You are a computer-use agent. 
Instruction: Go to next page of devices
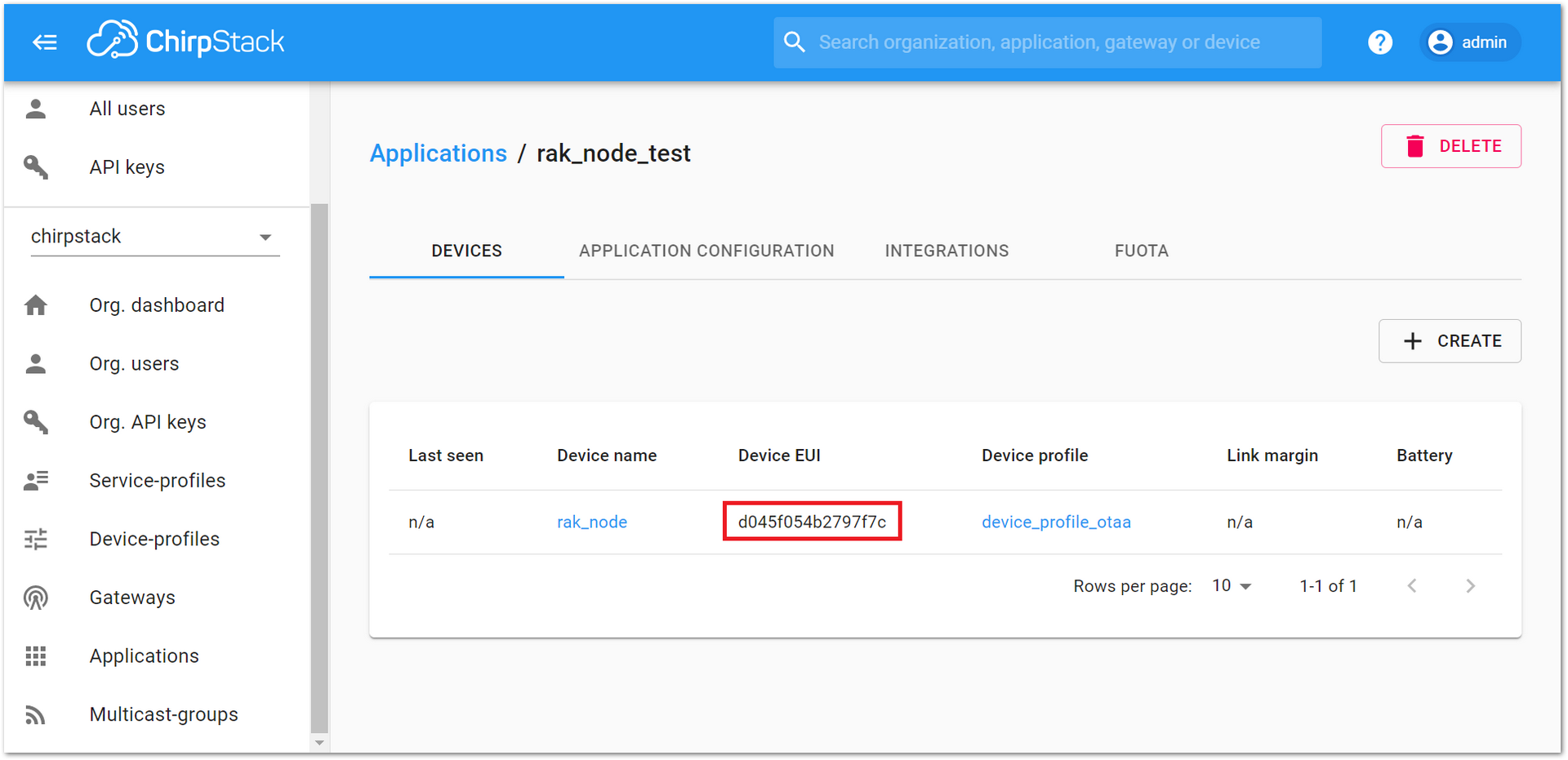coord(1470,586)
